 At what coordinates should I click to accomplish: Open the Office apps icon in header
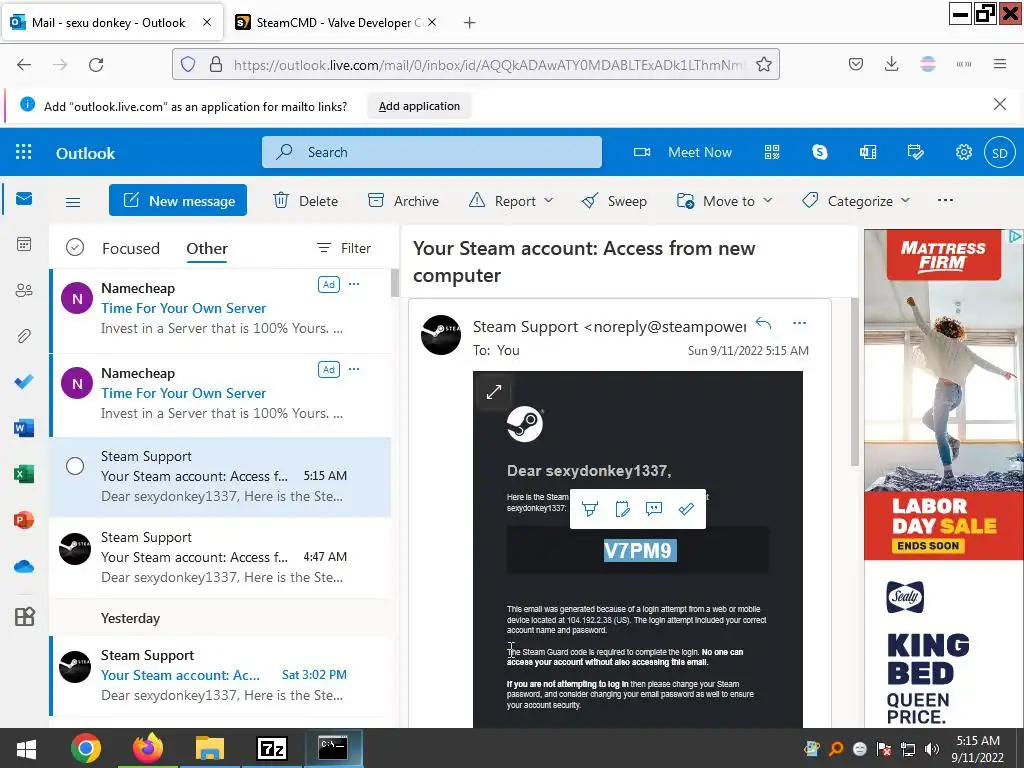(868, 152)
